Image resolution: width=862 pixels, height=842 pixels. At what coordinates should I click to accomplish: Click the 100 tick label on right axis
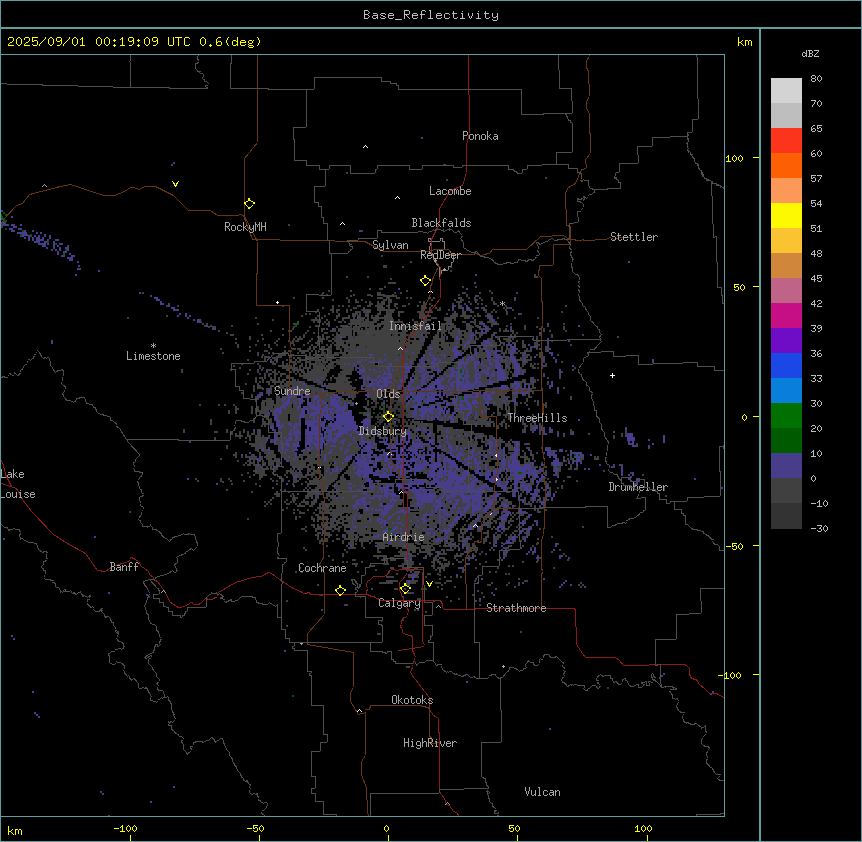pos(734,158)
